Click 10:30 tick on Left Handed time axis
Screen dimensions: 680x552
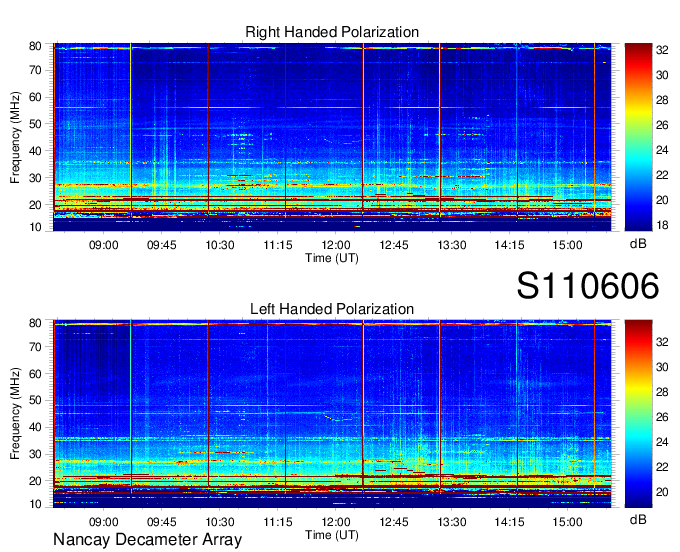[x=220, y=522]
